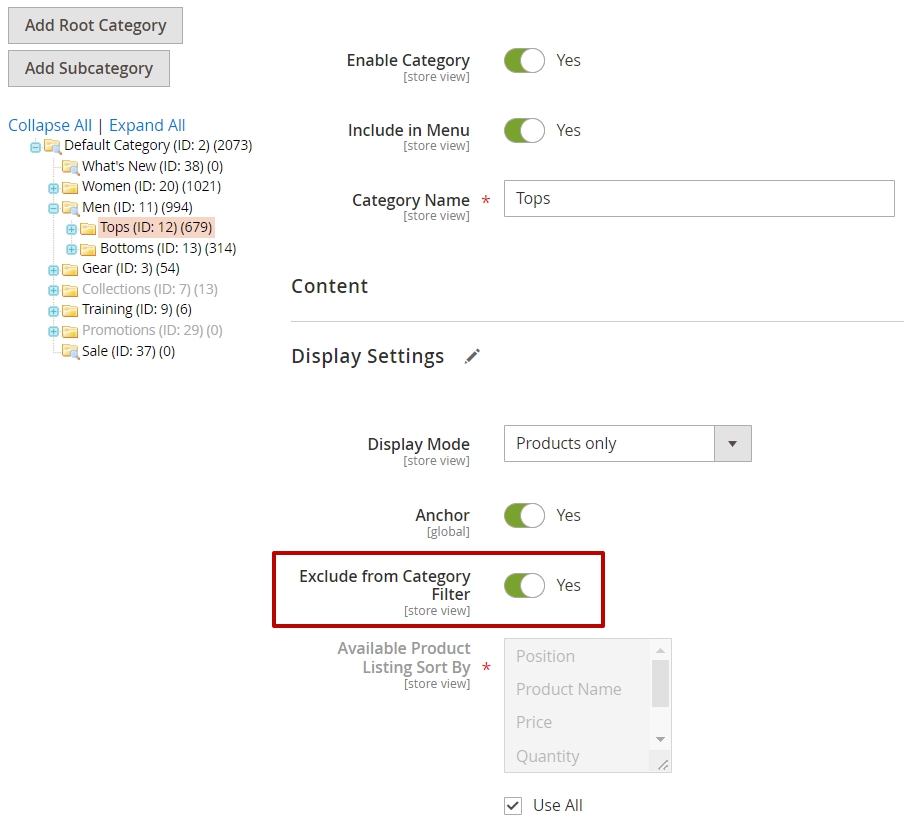Select Training (ID: 9) category

[137, 309]
